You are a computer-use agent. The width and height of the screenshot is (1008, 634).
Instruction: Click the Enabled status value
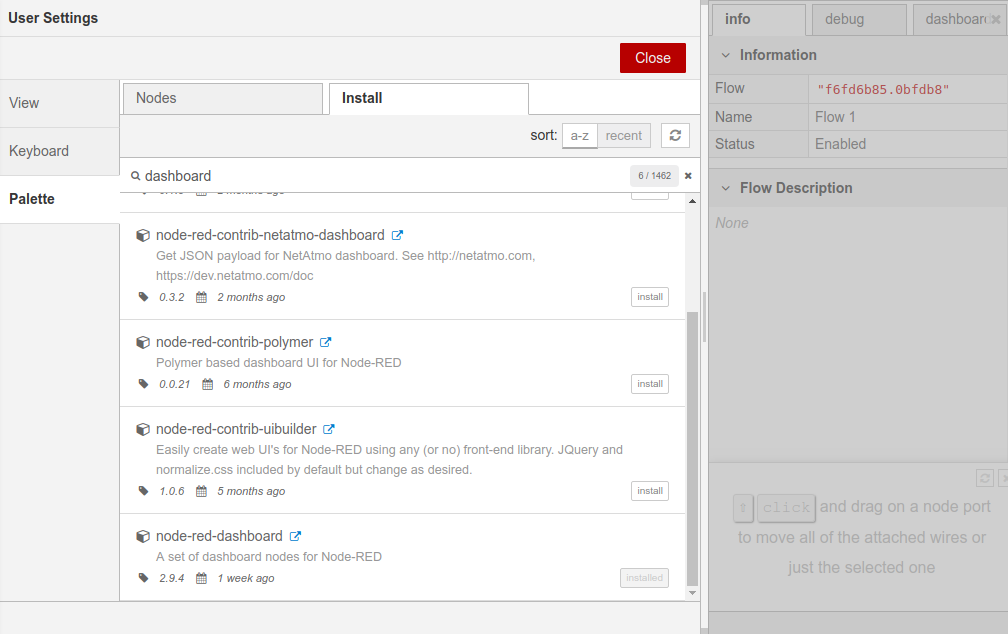(x=840, y=144)
